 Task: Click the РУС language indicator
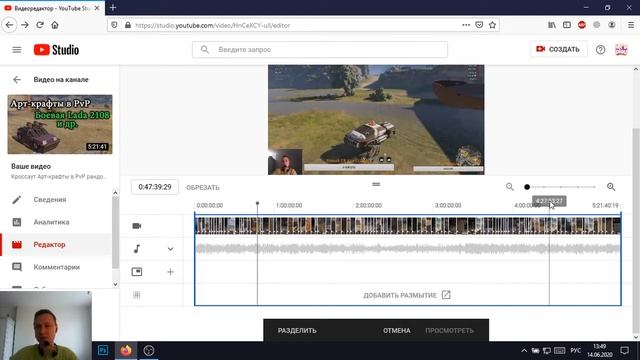point(576,351)
